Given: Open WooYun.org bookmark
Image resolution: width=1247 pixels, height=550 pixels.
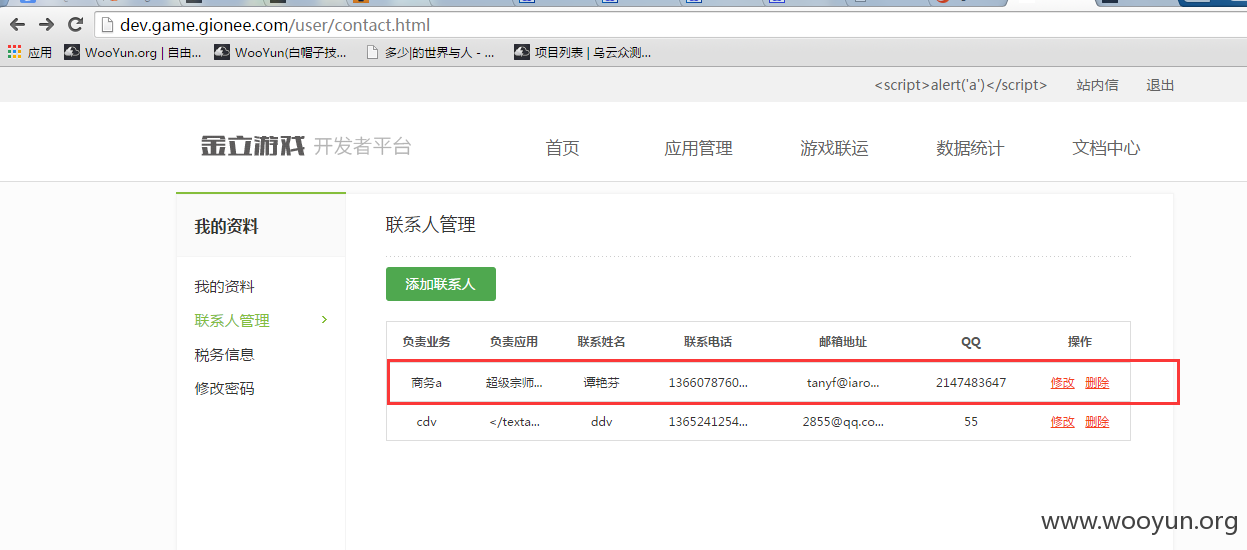Looking at the screenshot, I should click(x=133, y=53).
